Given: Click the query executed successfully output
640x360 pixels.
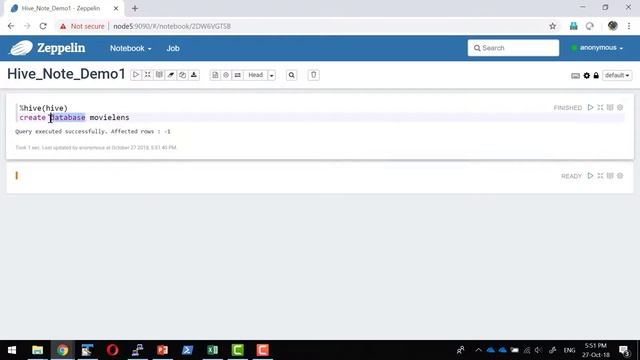Looking at the screenshot, I should (93, 131).
